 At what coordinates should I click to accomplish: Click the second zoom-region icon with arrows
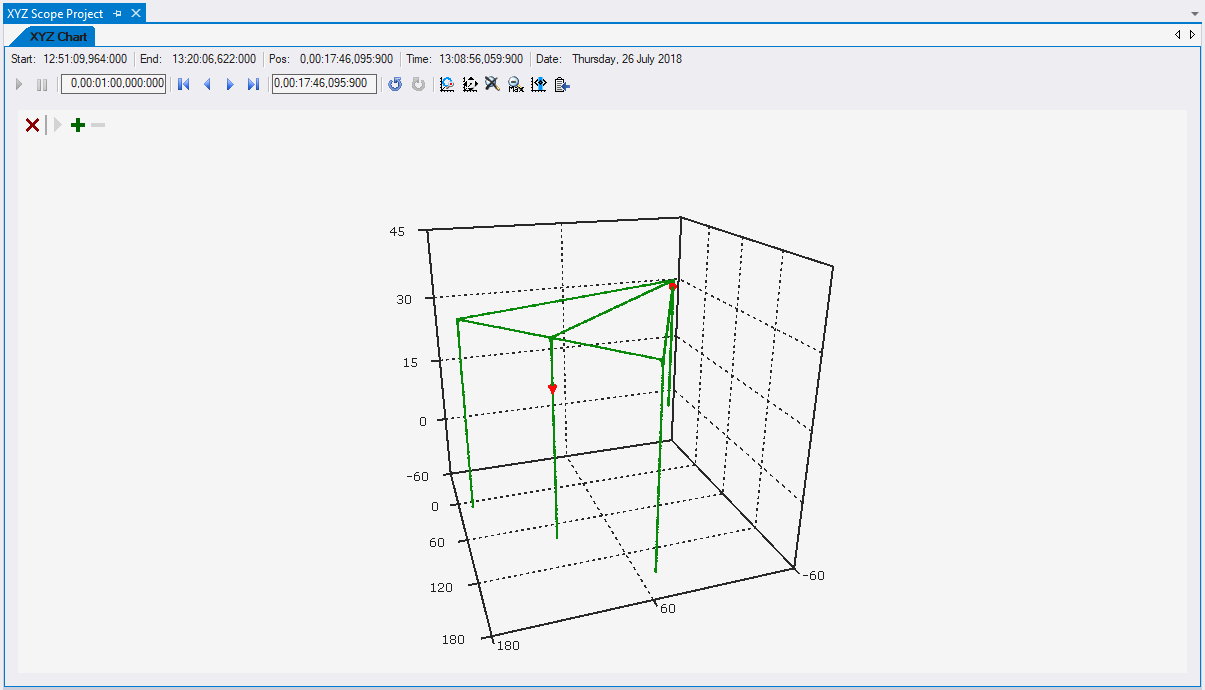pos(470,85)
